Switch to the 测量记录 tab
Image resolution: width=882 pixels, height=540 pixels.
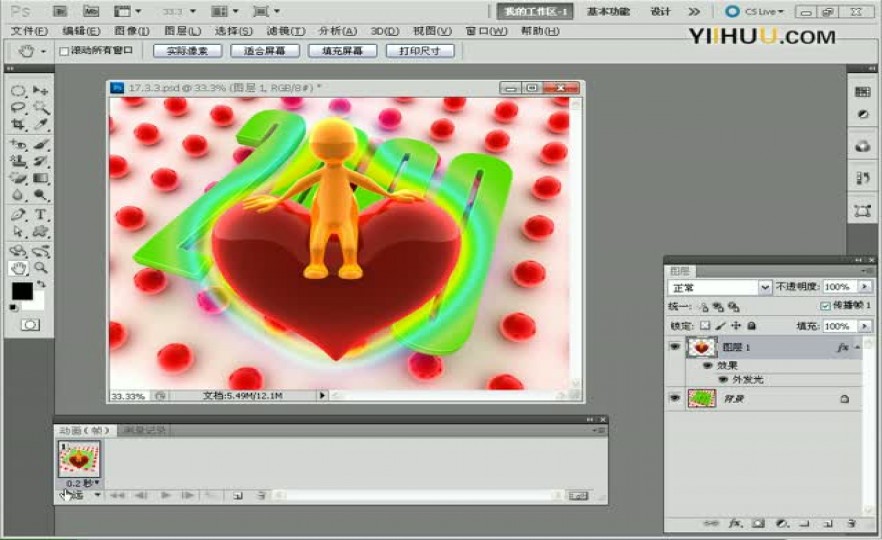144,430
